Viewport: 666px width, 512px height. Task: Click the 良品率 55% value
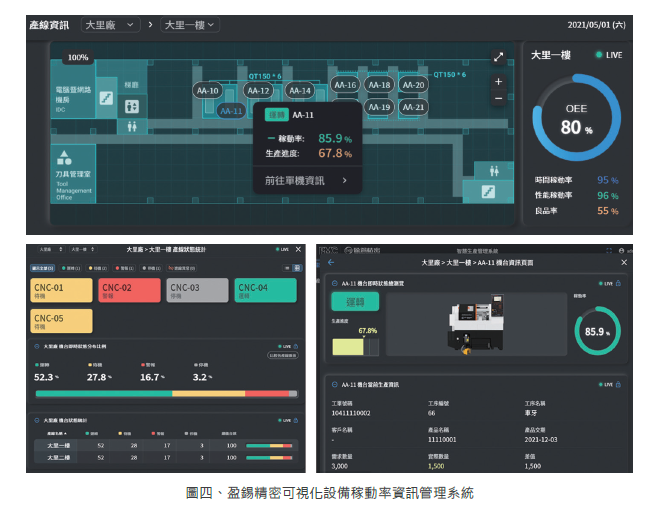click(607, 211)
